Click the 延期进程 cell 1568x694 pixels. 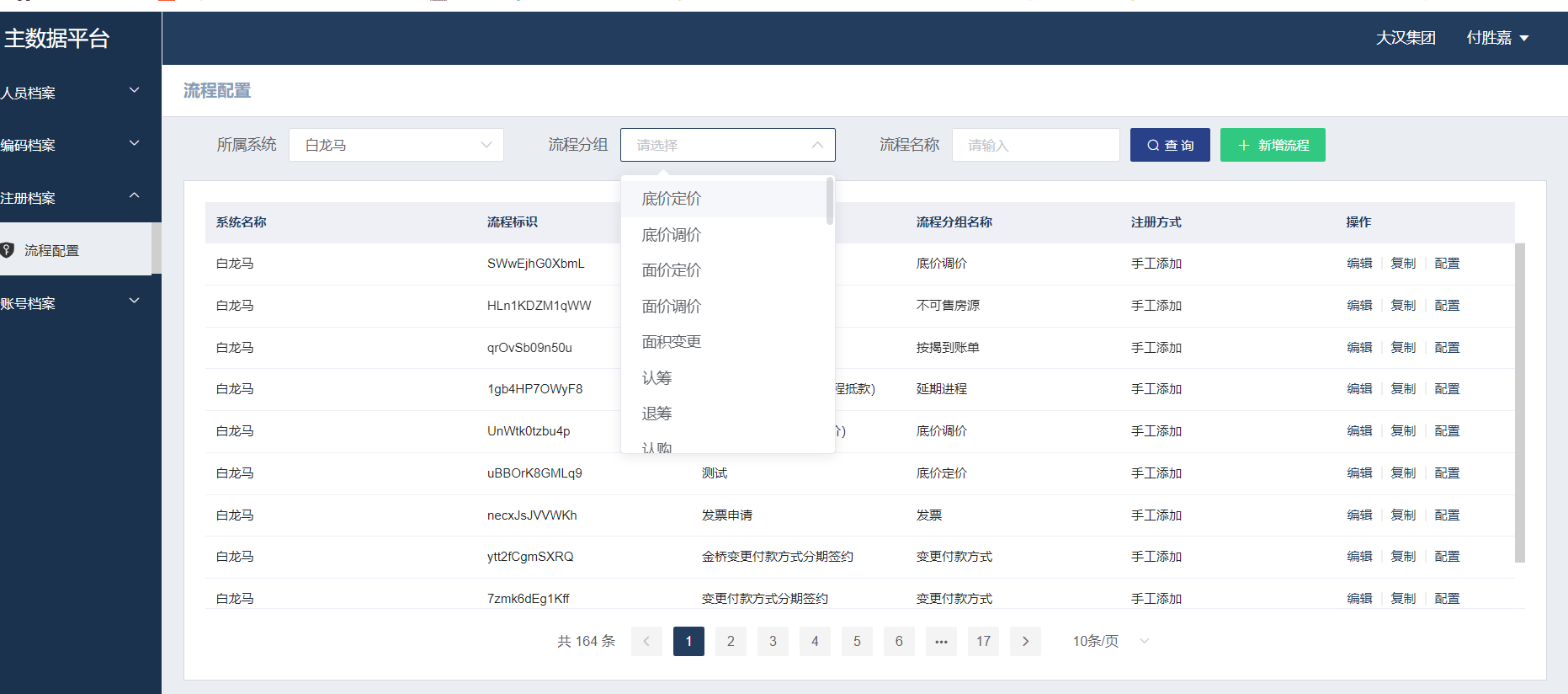(942, 389)
